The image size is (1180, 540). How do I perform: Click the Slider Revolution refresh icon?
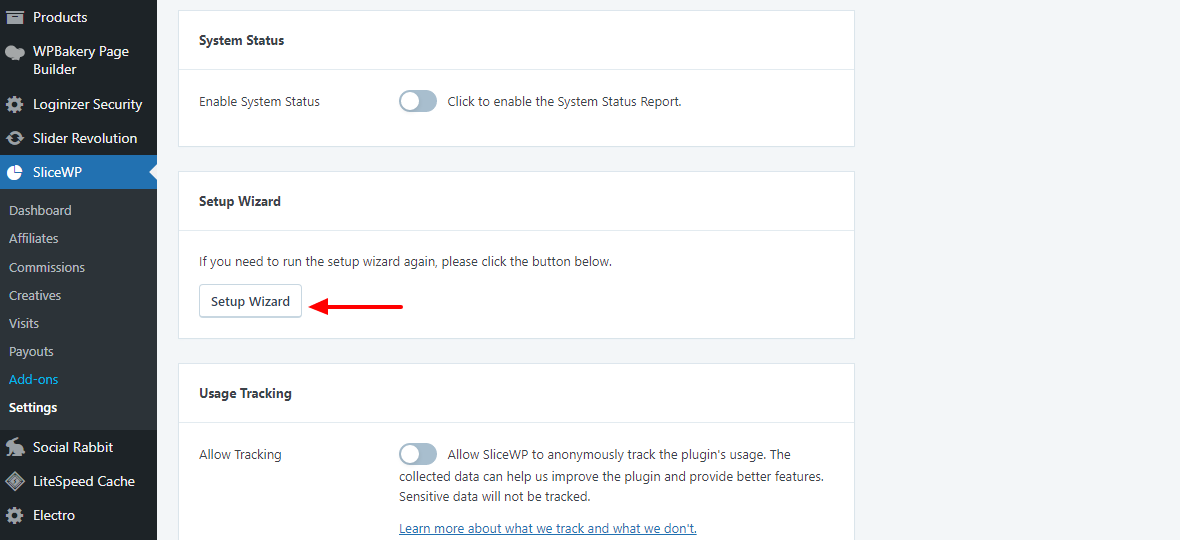coord(15,138)
